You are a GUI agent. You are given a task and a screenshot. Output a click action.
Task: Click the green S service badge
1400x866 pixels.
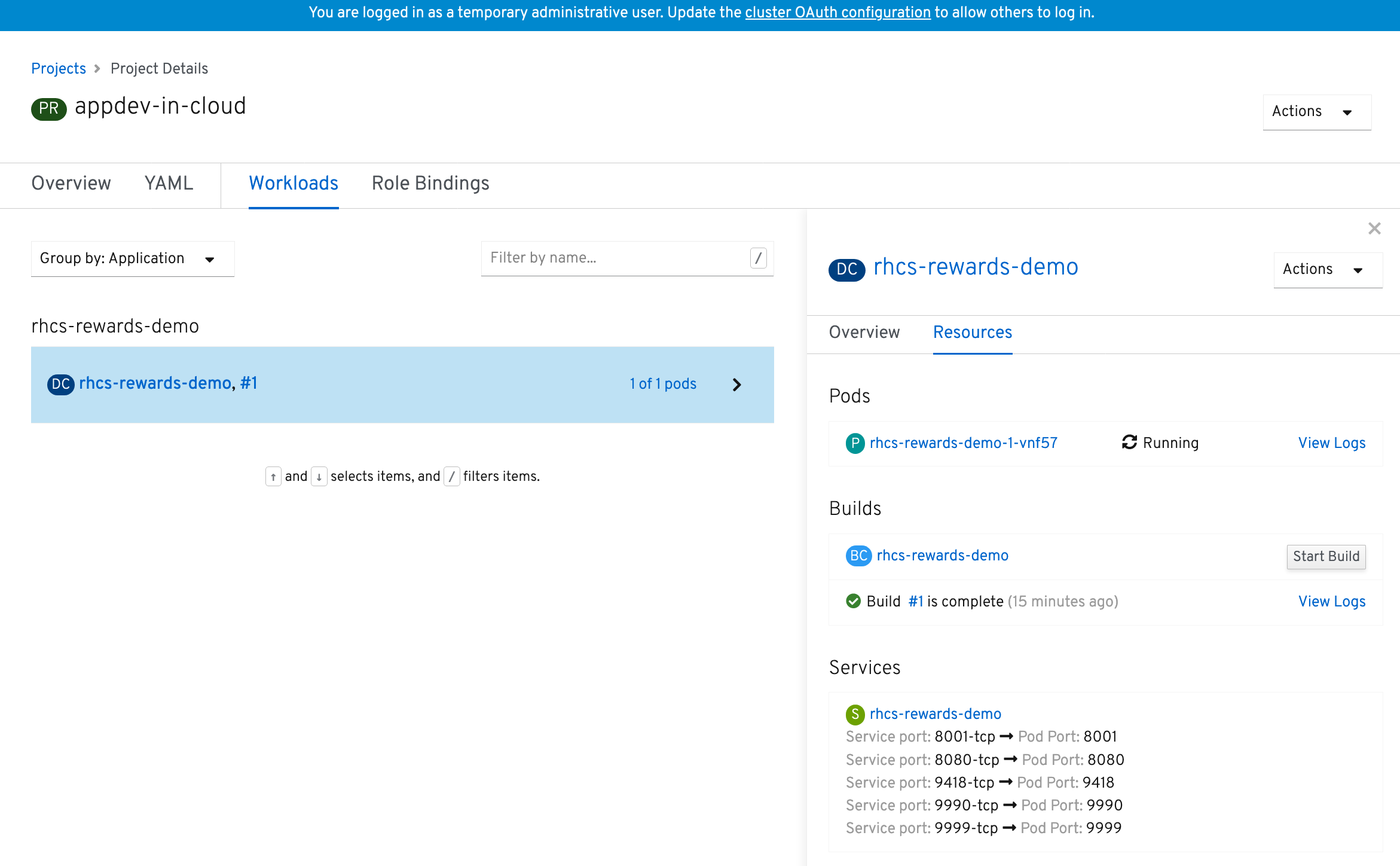point(855,714)
